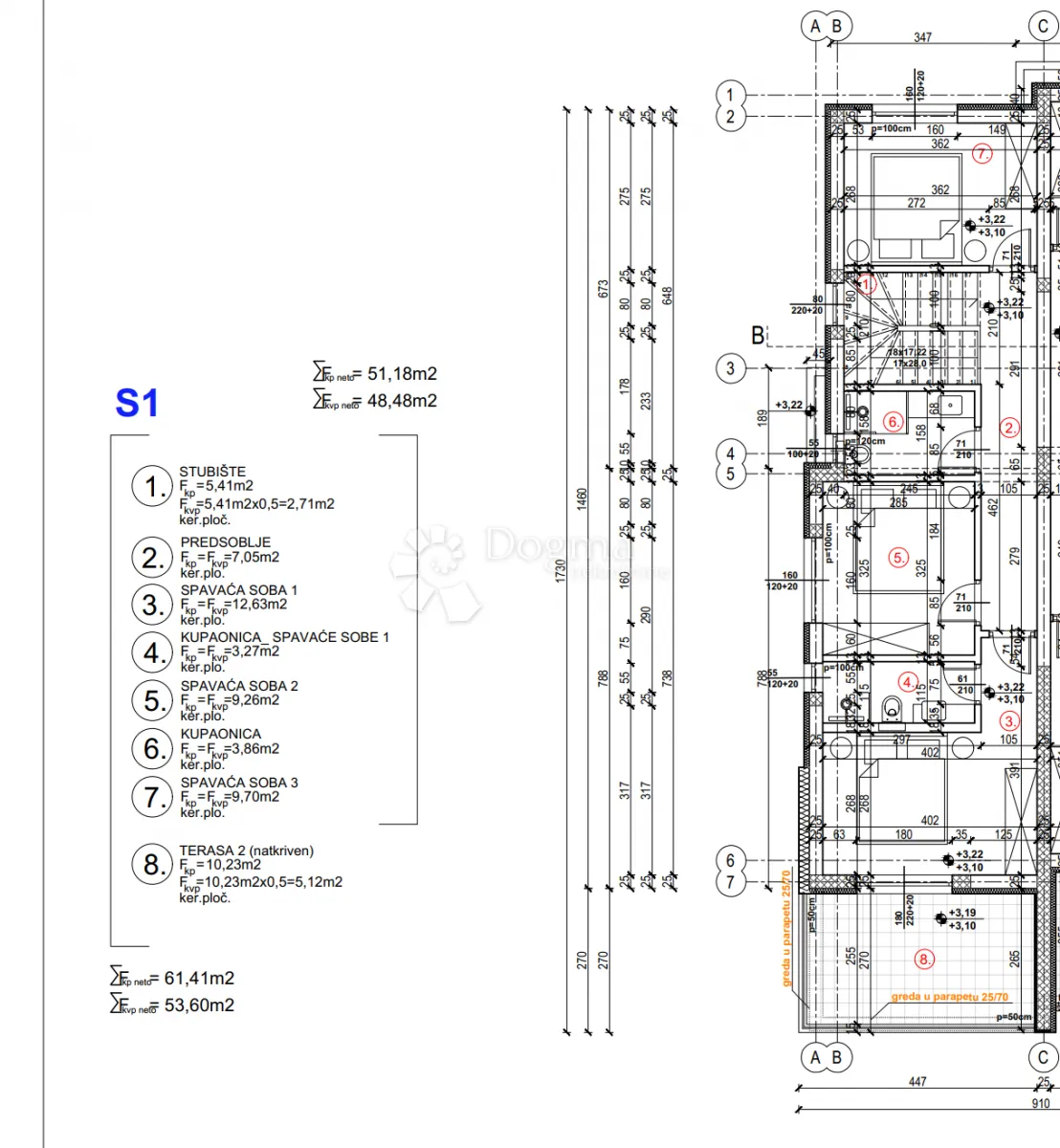
Task: Click the 1730 overall length dimension
Action: [561, 570]
